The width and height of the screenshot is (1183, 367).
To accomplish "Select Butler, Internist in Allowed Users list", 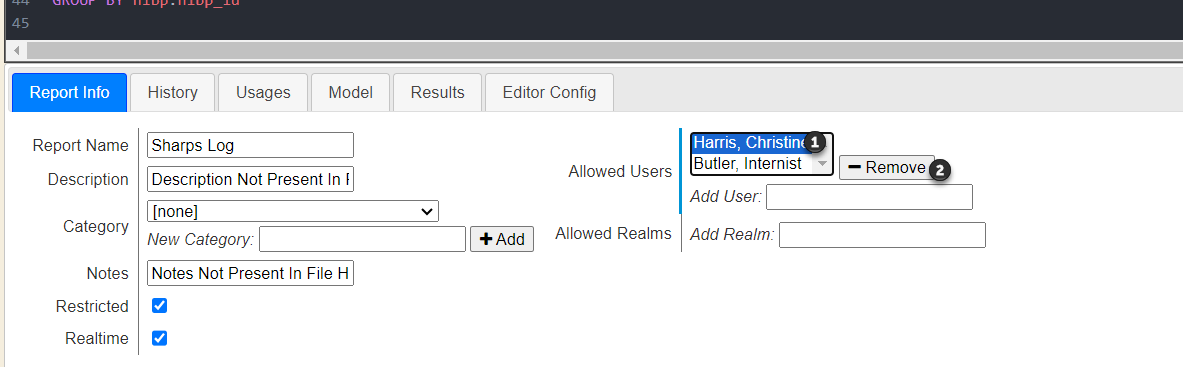I will [x=748, y=164].
